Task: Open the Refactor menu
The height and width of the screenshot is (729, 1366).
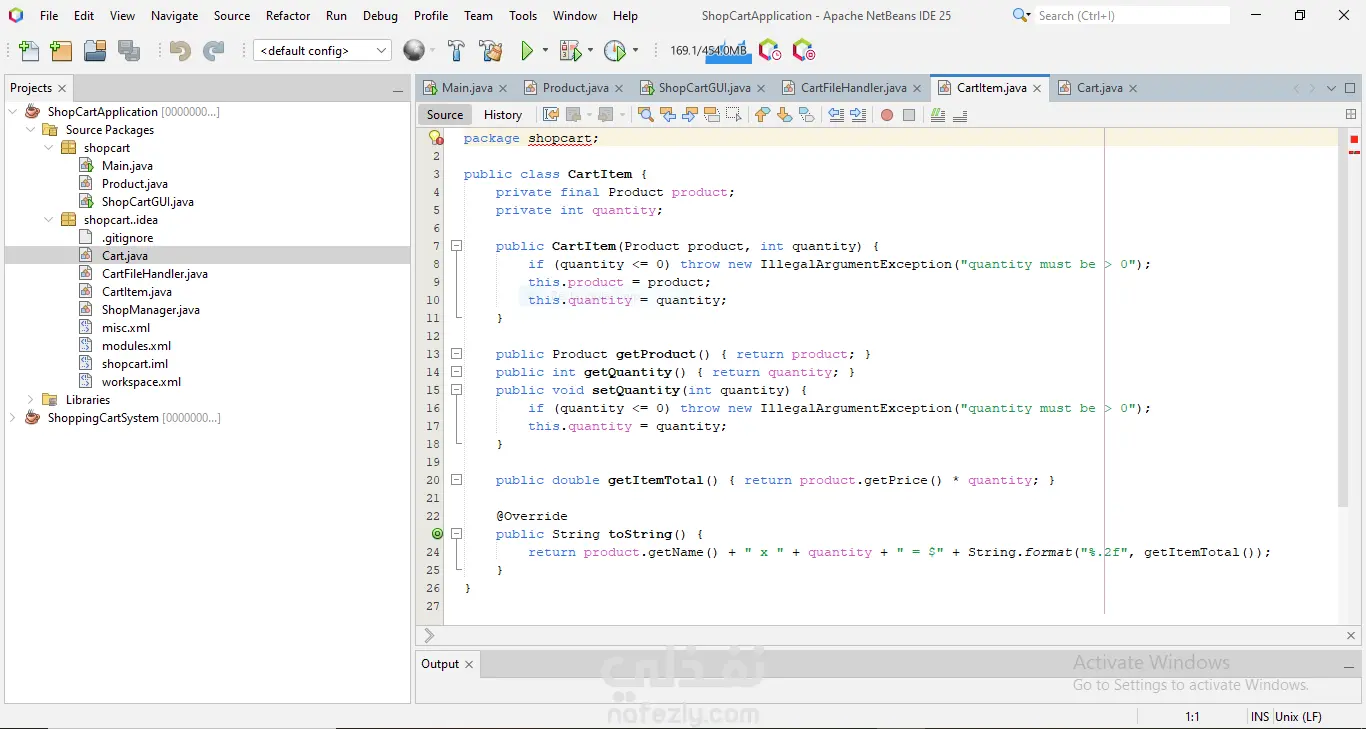Action: click(288, 16)
